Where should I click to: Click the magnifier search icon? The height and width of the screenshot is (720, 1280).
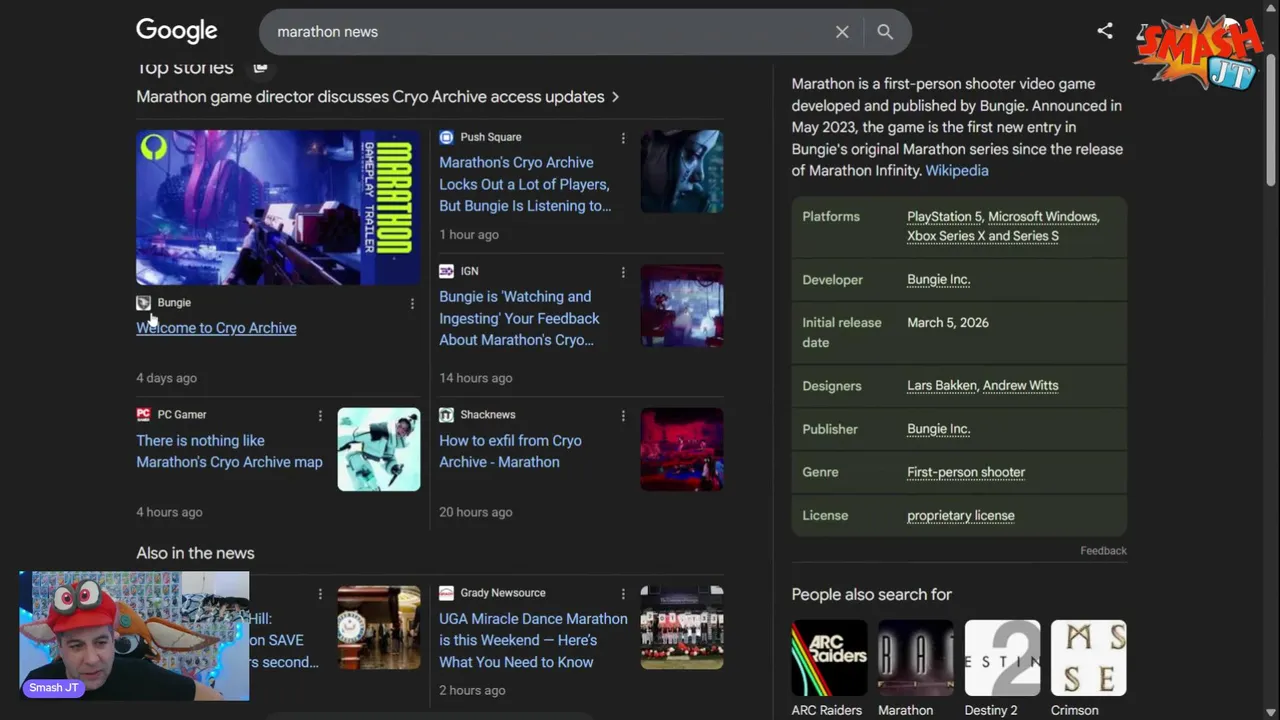[885, 32]
